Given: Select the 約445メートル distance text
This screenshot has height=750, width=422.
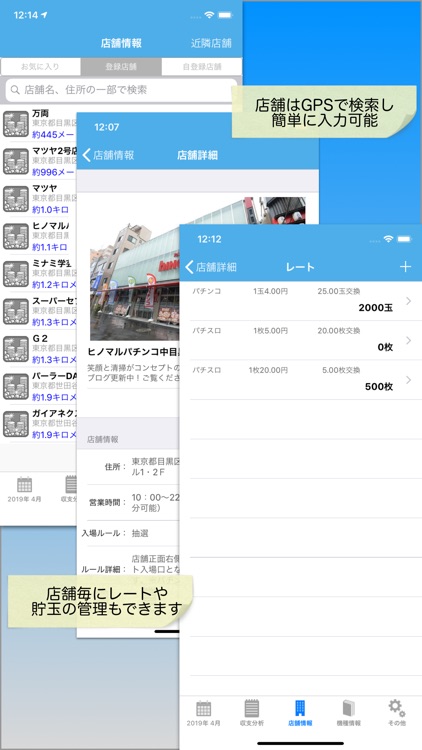Looking at the screenshot, I should (x=54, y=134).
